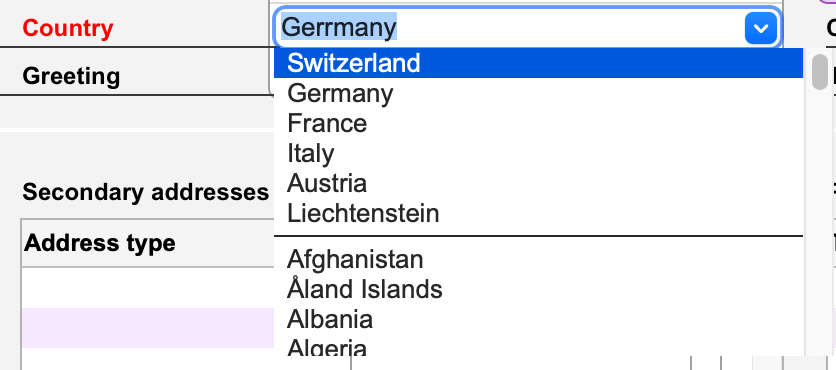The height and width of the screenshot is (370, 836).
Task: Click the Country field label
Action: [68, 28]
